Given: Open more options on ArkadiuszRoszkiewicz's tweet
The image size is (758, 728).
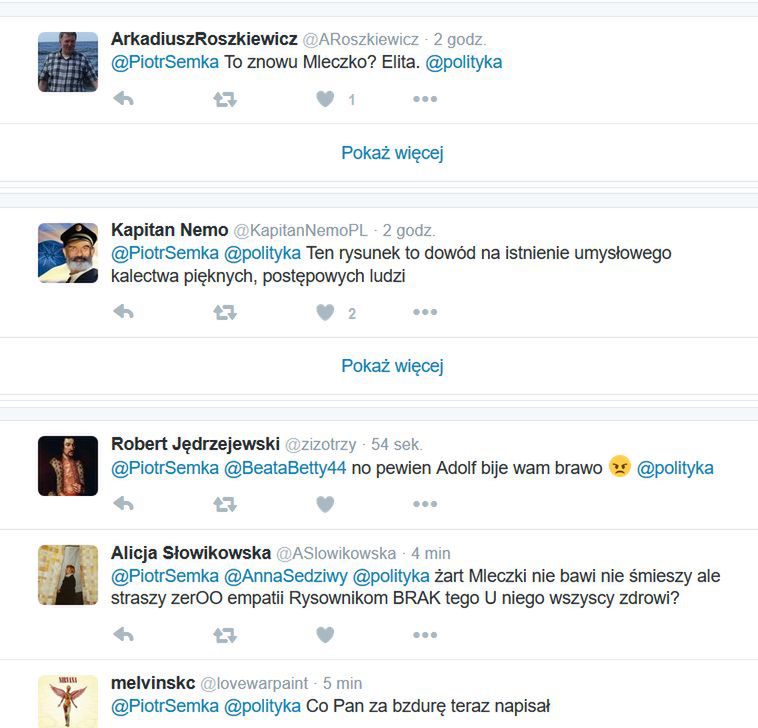Looking at the screenshot, I should click(425, 99).
